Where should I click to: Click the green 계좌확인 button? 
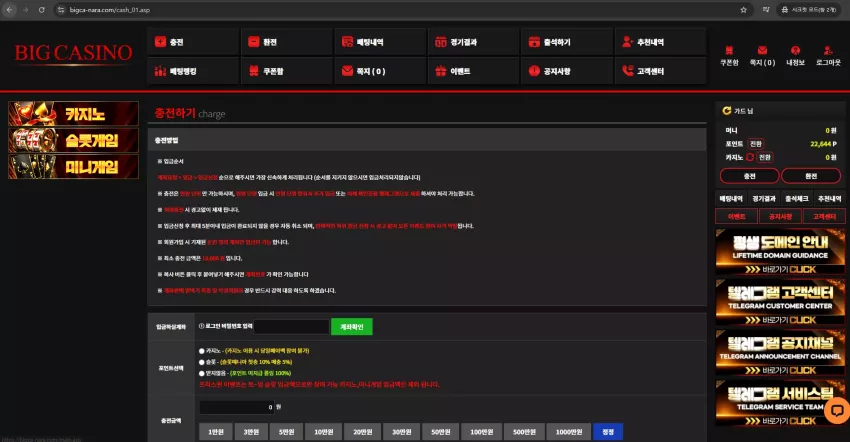coord(352,326)
